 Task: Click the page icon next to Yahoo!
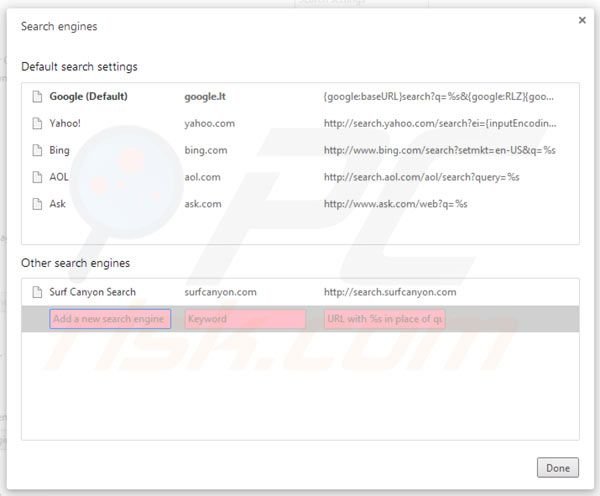(37, 123)
